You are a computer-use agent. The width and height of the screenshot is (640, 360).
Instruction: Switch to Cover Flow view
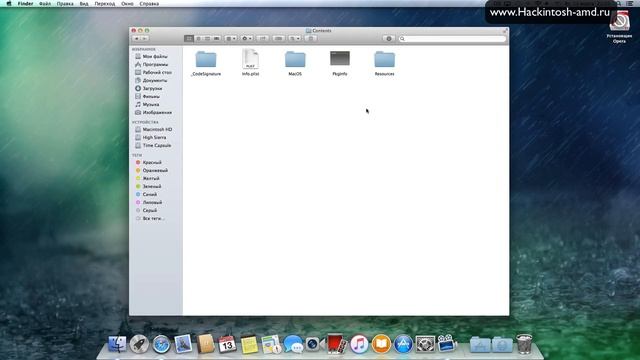pyautogui.click(x=216, y=38)
